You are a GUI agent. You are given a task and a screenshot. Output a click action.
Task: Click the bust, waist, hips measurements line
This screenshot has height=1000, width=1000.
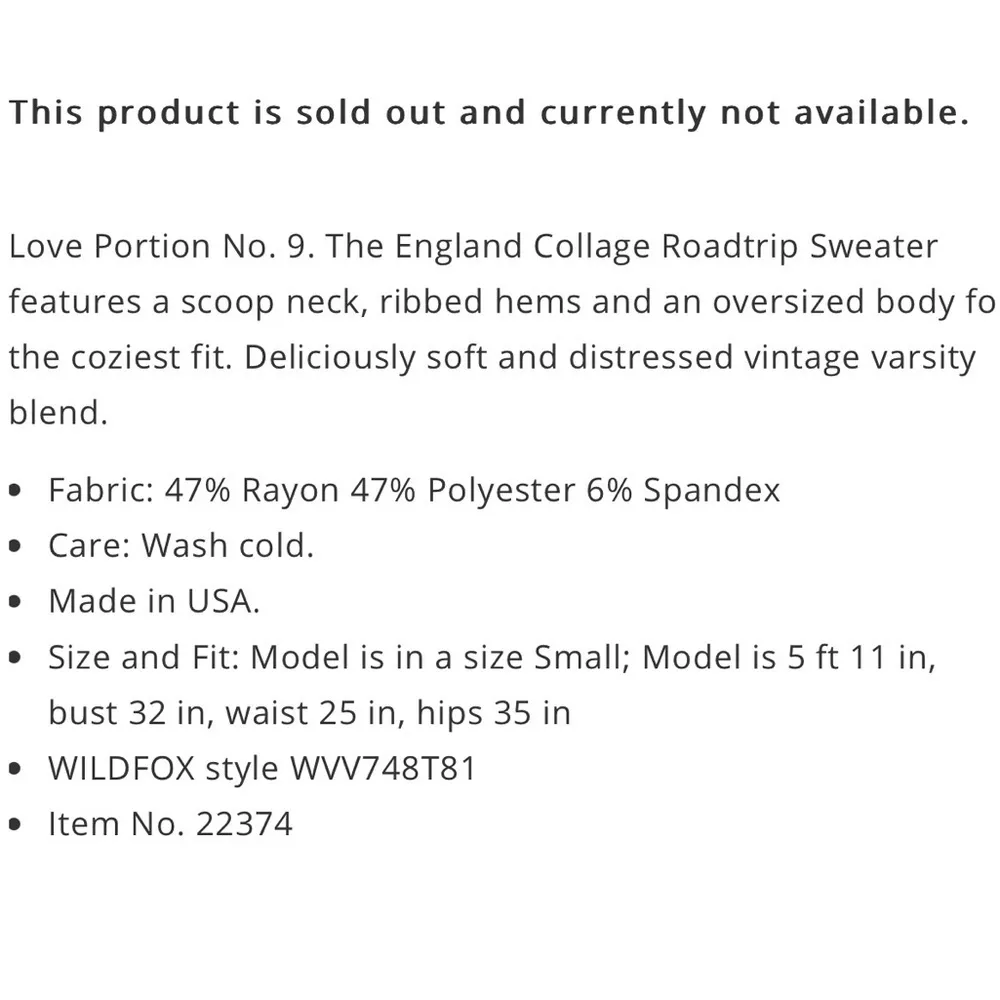point(309,713)
